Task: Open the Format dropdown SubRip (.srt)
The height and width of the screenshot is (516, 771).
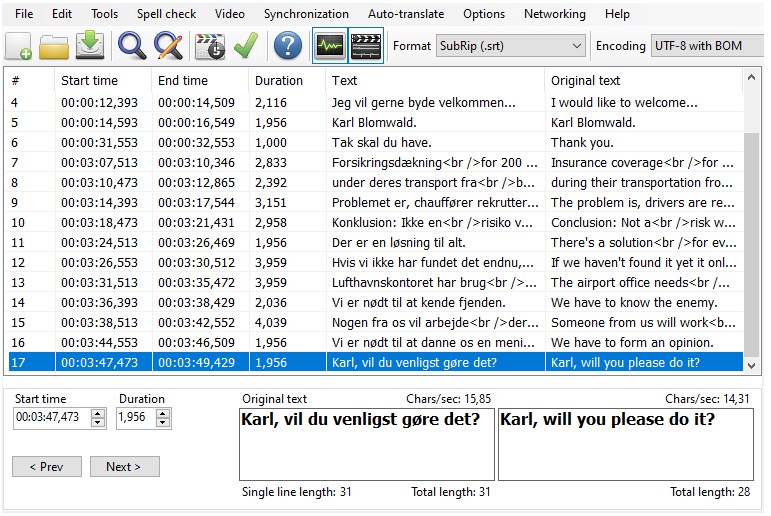Action: (x=510, y=46)
